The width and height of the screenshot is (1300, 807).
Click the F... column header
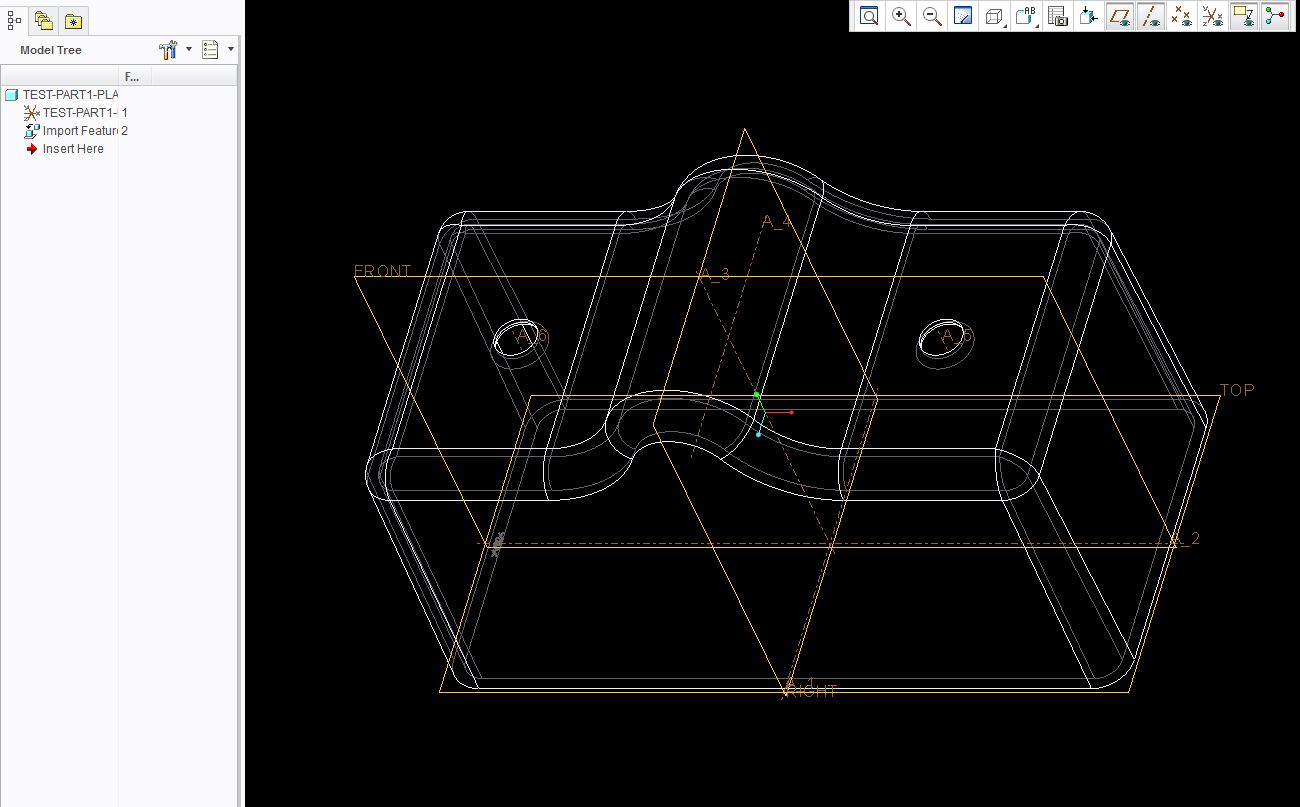click(135, 76)
